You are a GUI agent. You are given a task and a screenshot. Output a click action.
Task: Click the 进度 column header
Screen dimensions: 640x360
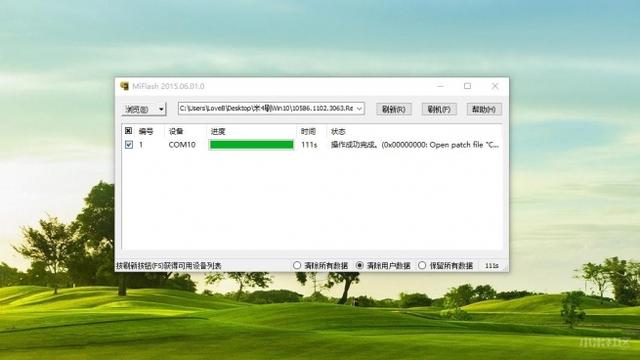218,131
